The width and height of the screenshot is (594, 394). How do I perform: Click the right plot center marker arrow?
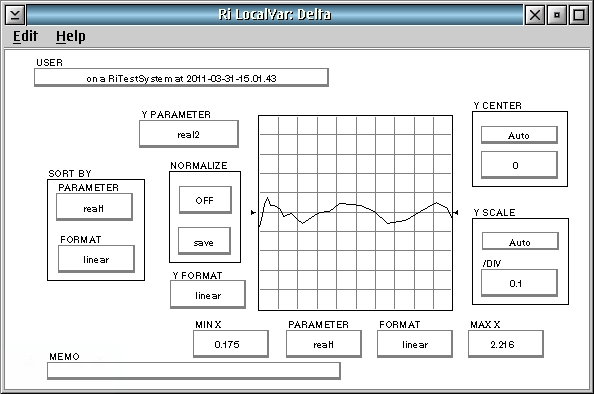click(x=456, y=213)
